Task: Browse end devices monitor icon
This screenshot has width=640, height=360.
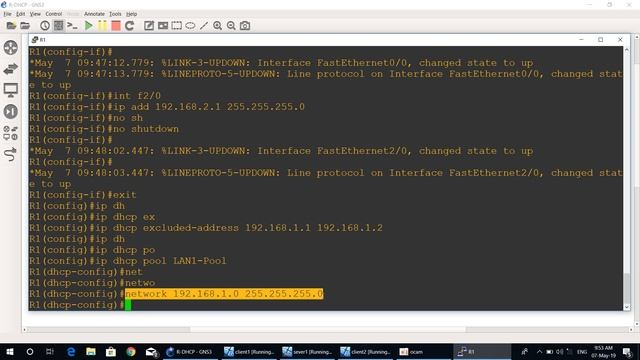Action: point(11,90)
